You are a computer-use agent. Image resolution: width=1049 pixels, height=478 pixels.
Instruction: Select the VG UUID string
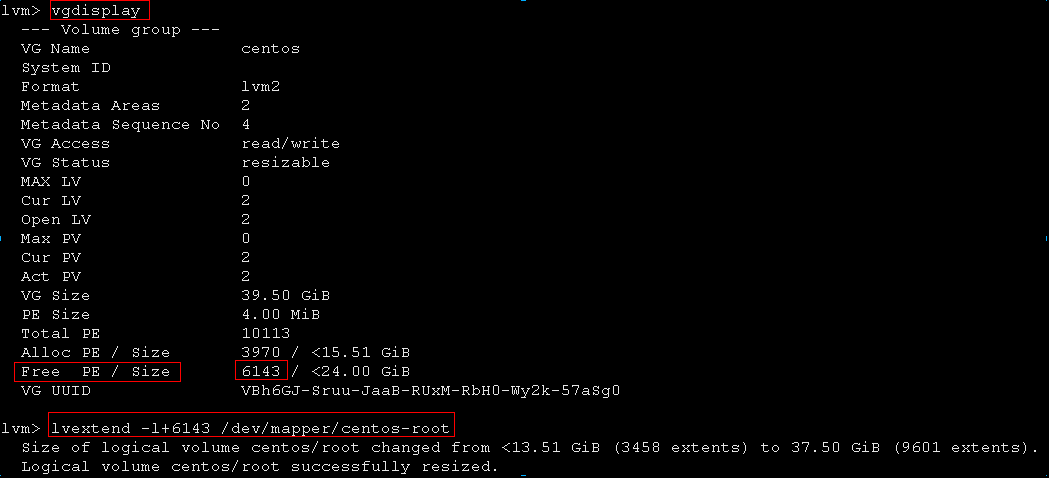point(430,390)
